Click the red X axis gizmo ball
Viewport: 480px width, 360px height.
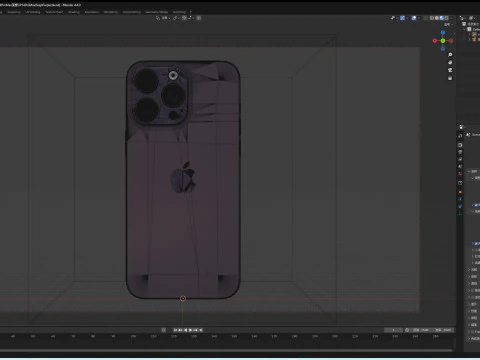[x=434, y=41]
